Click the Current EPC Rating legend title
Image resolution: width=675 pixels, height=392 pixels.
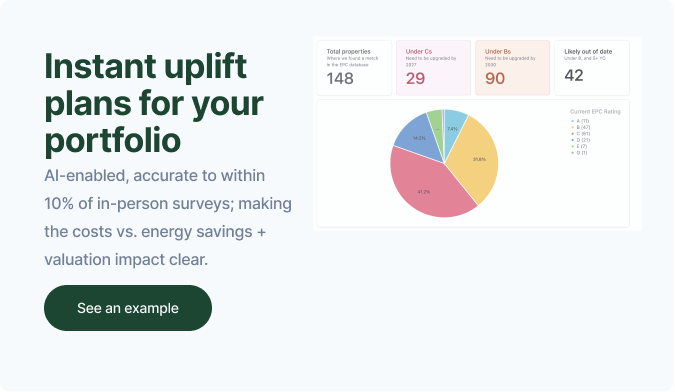[x=595, y=111]
